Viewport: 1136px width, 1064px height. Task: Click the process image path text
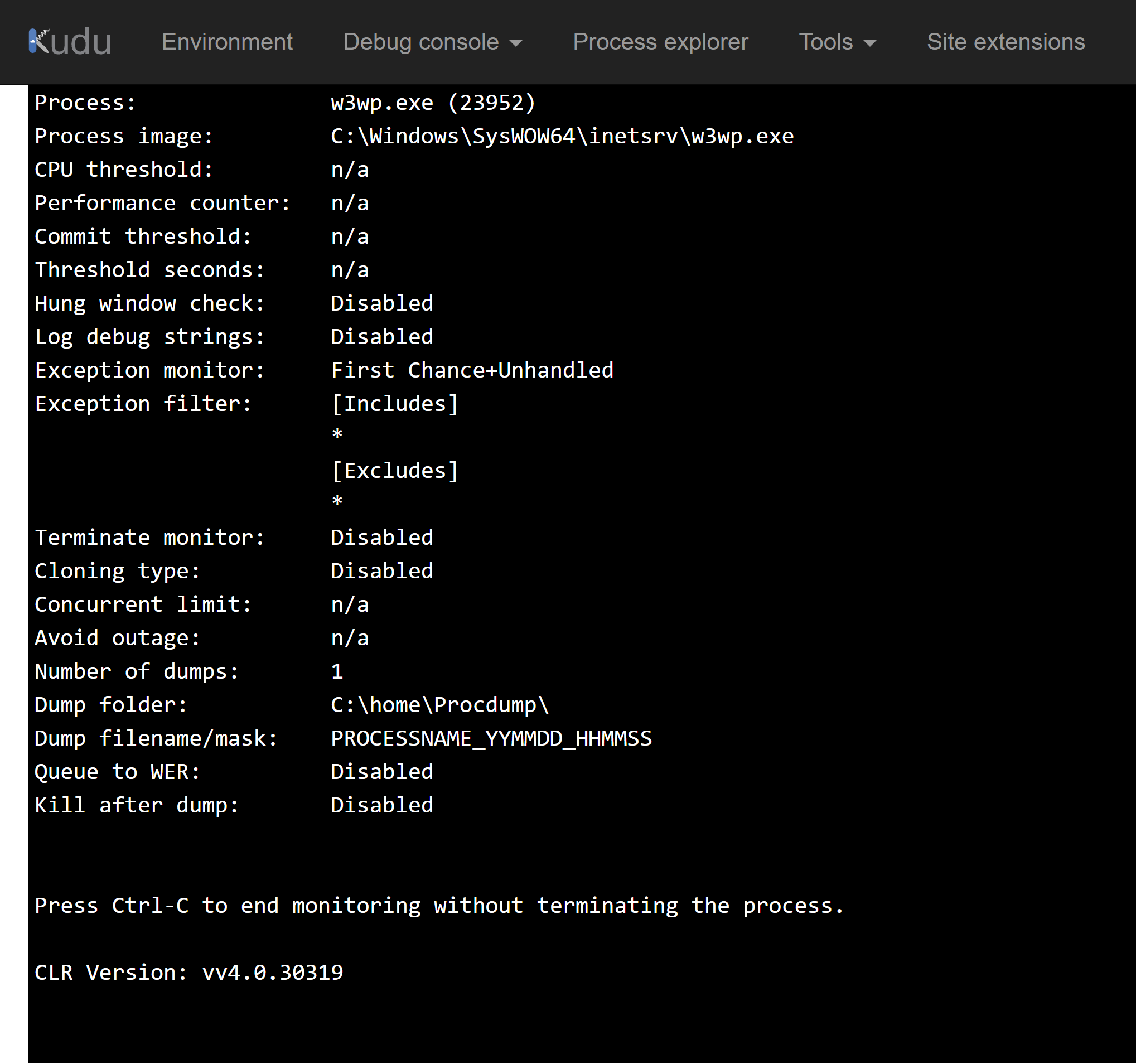coord(562,136)
